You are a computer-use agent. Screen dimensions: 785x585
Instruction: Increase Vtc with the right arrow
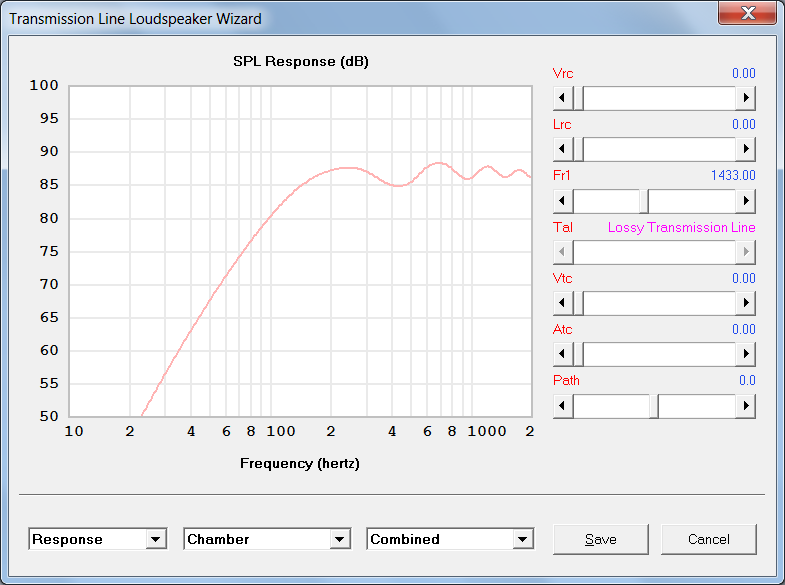[x=745, y=303]
